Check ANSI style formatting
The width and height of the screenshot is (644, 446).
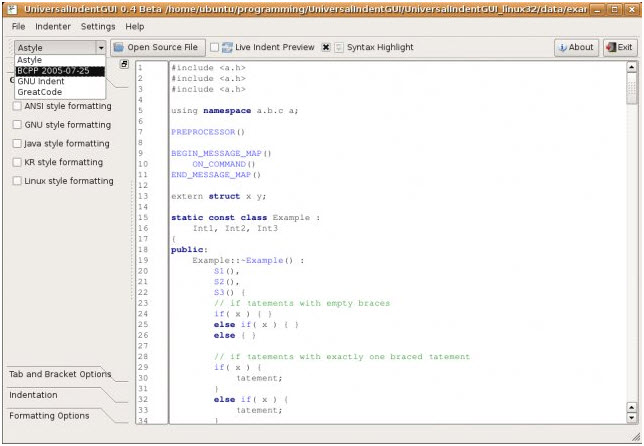(x=17, y=106)
